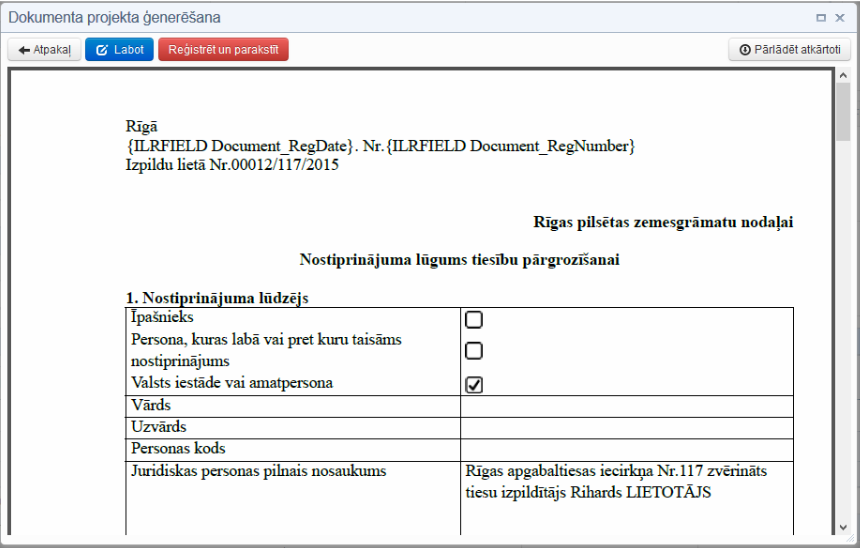Check the Īpašnieks checkbox
Image resolution: width=860 pixels, height=548 pixels.
click(474, 319)
